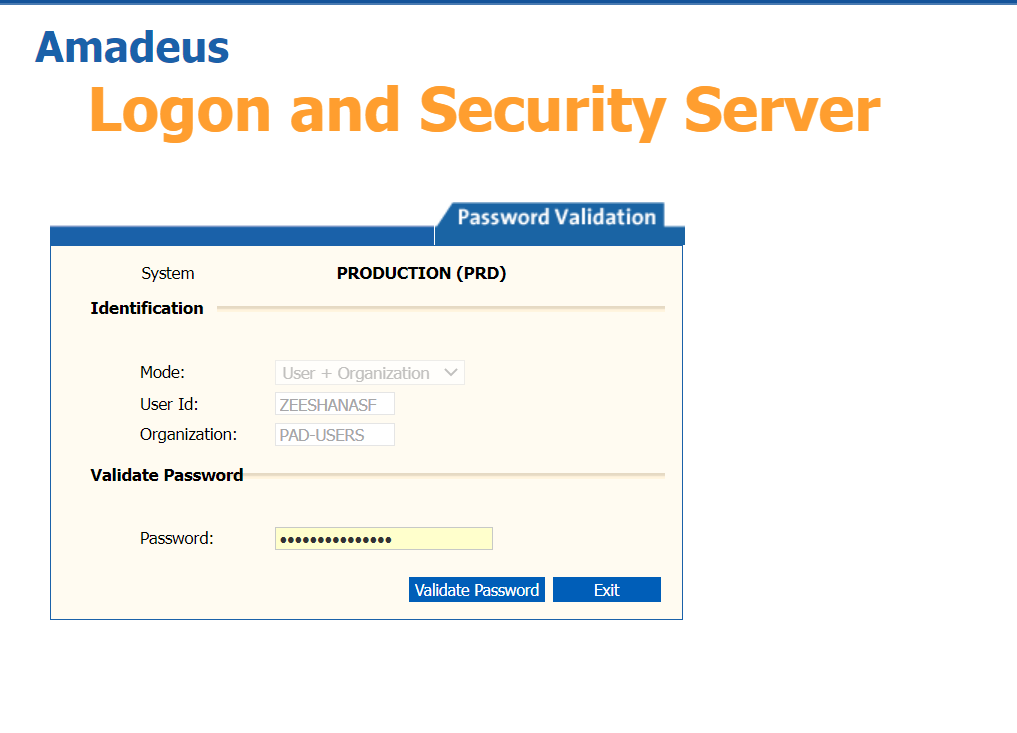The width and height of the screenshot is (1017, 733).
Task: Click the blue header bar beside the tab
Action: (241, 236)
